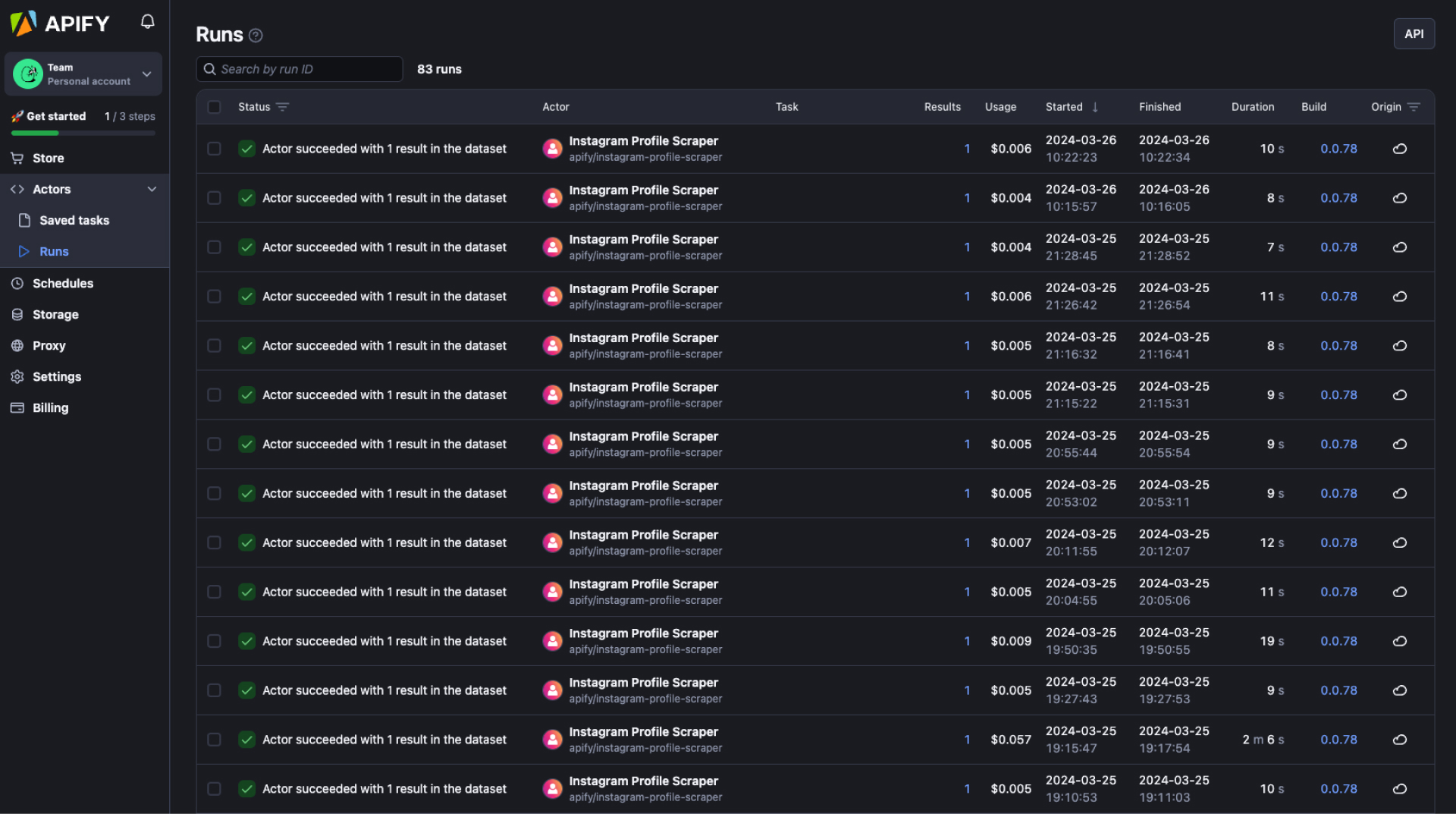
Task: Click the 2 m 6 s duration value
Action: pos(1263,740)
